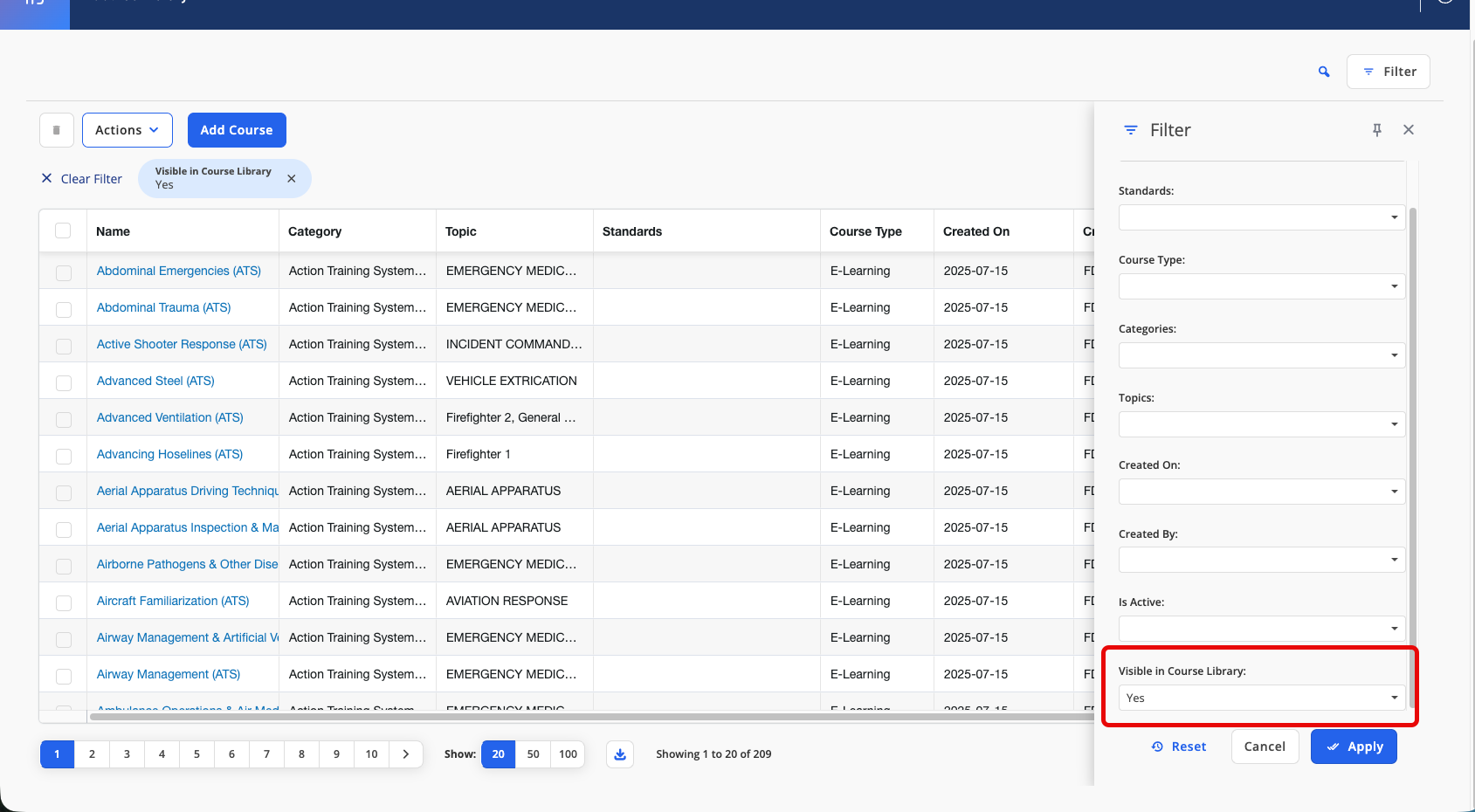Tick the Advanced Steel (ATS) checkbox

tap(64, 382)
